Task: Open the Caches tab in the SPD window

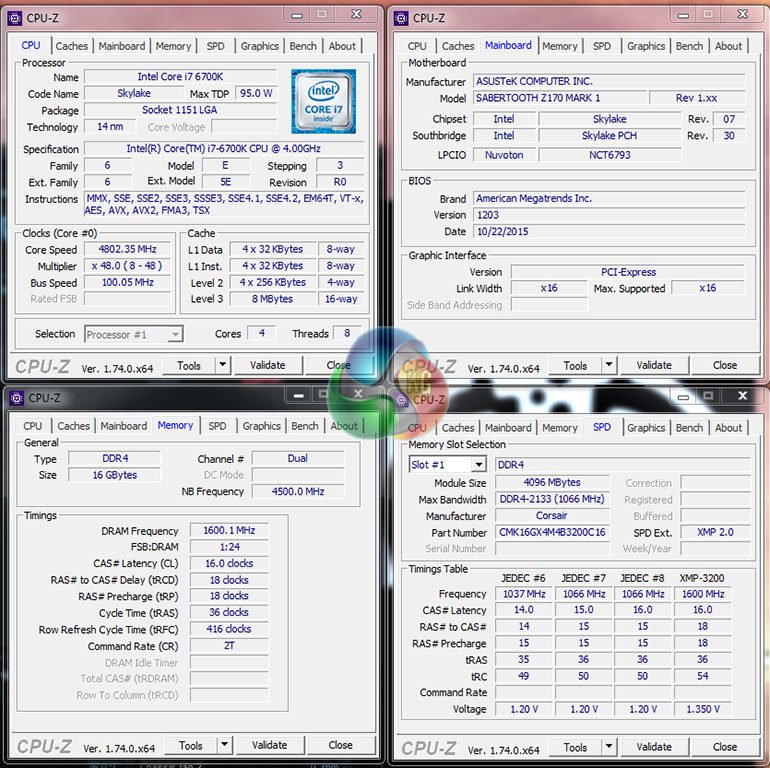Action: pos(458,428)
